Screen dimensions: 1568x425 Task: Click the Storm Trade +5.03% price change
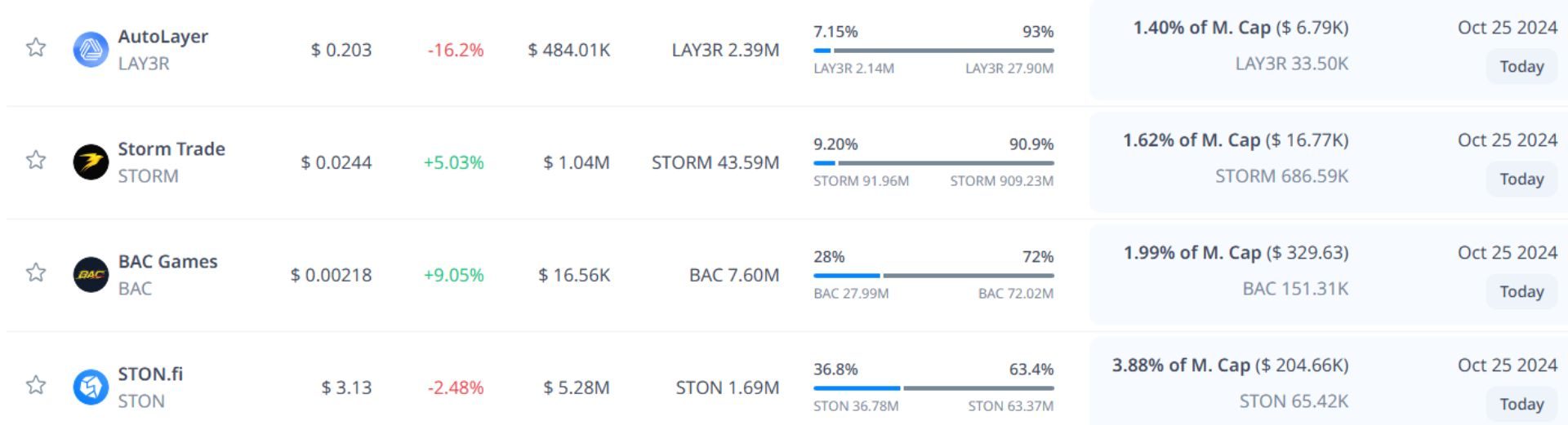(453, 162)
